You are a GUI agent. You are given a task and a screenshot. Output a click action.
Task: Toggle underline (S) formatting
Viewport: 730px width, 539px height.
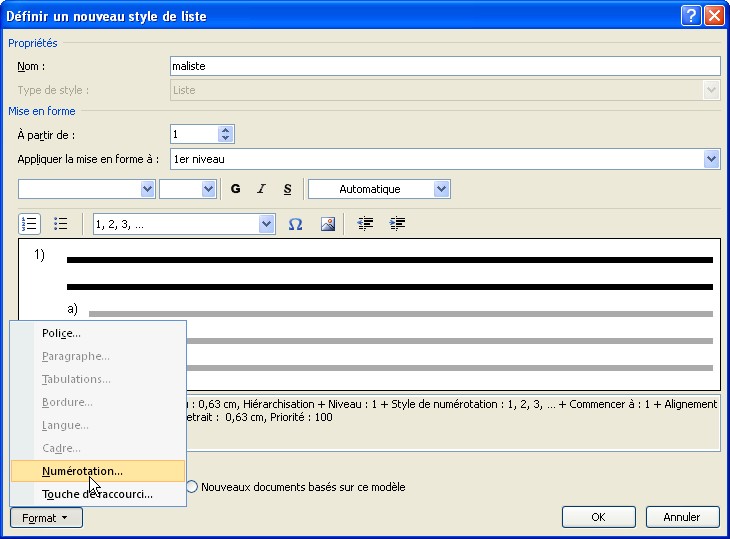(288, 189)
